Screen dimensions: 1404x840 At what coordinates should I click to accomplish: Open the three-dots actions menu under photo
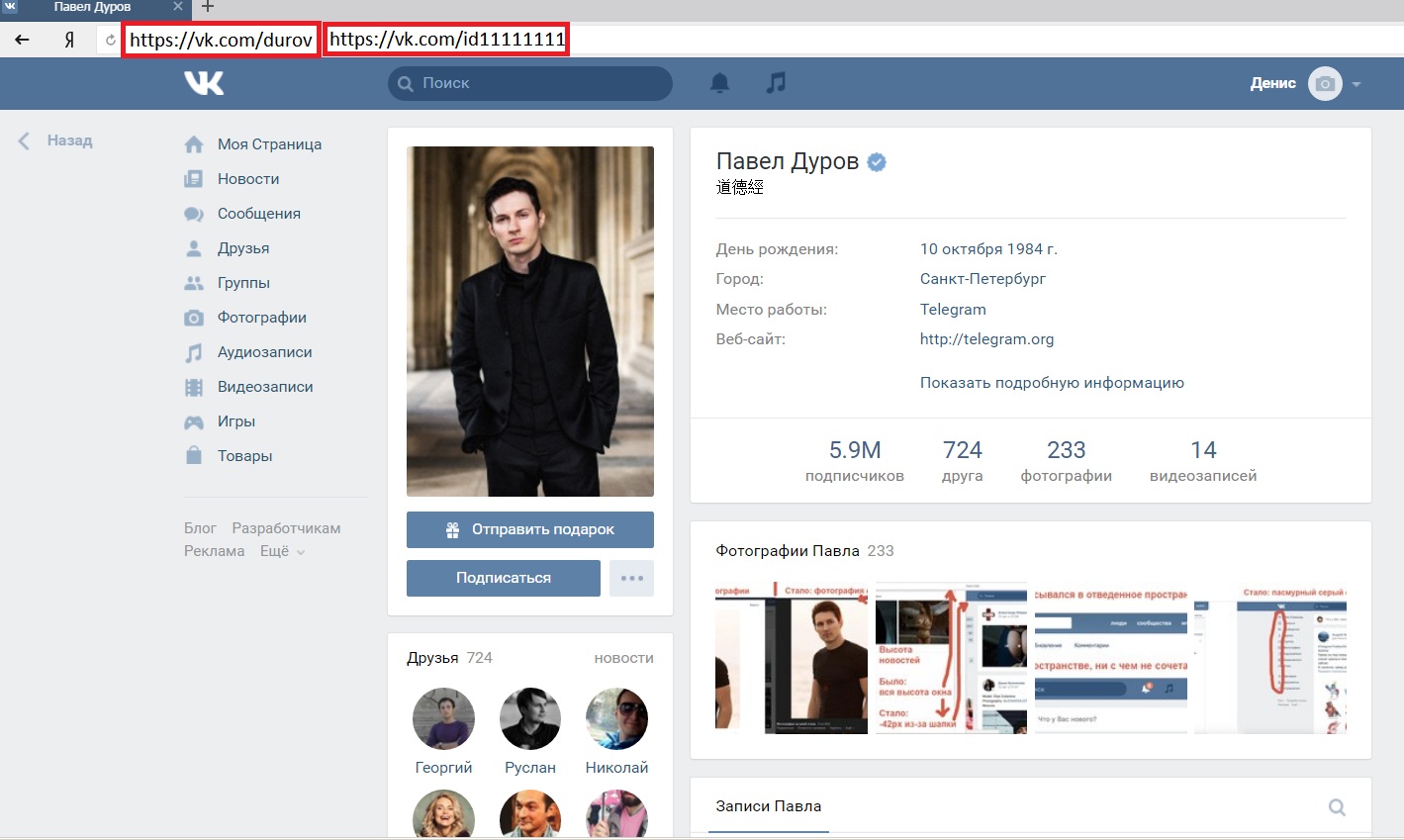pyautogui.click(x=631, y=578)
